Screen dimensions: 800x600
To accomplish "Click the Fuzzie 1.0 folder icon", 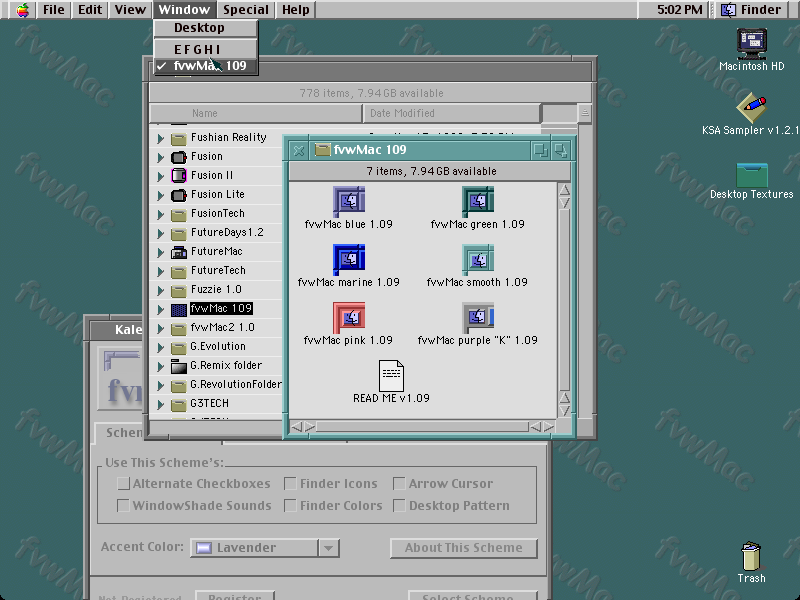I will [179, 290].
